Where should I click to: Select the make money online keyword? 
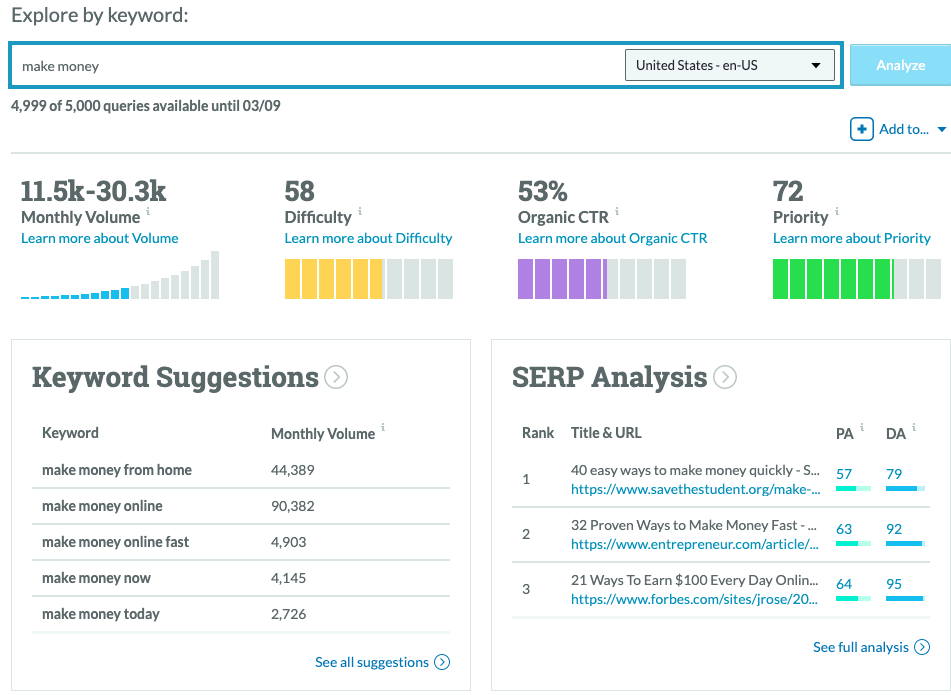[102, 506]
